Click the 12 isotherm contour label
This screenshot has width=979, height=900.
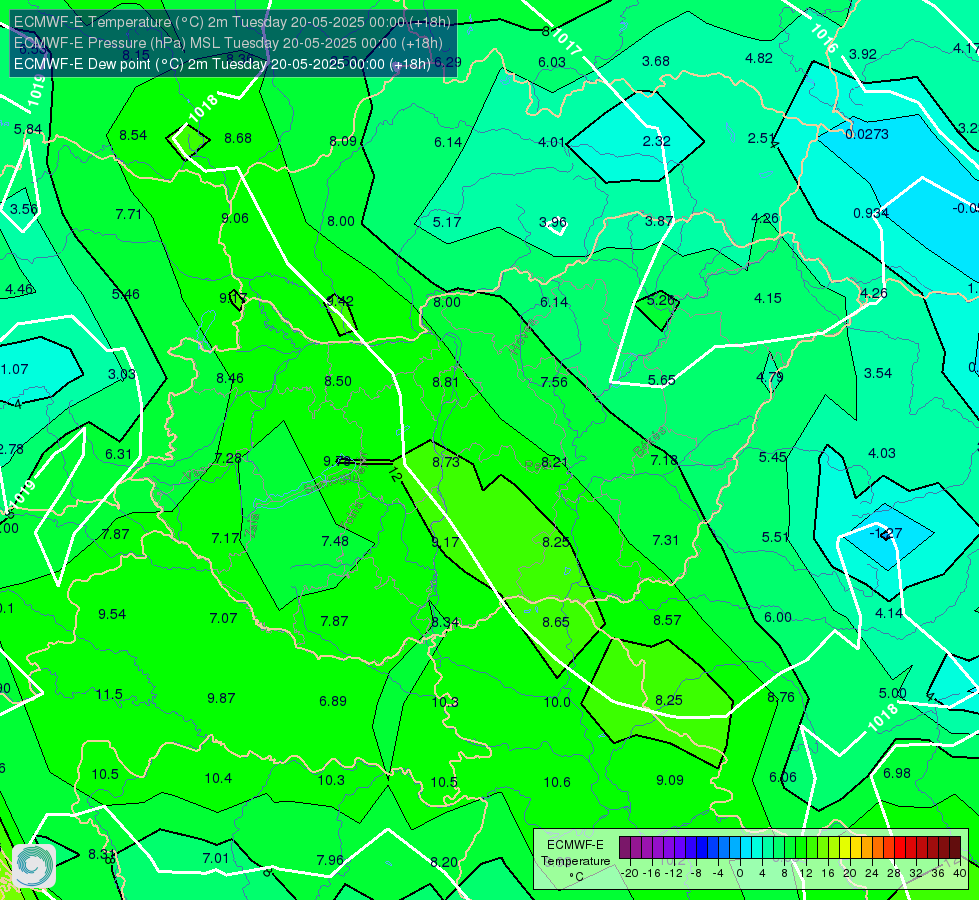point(395,475)
